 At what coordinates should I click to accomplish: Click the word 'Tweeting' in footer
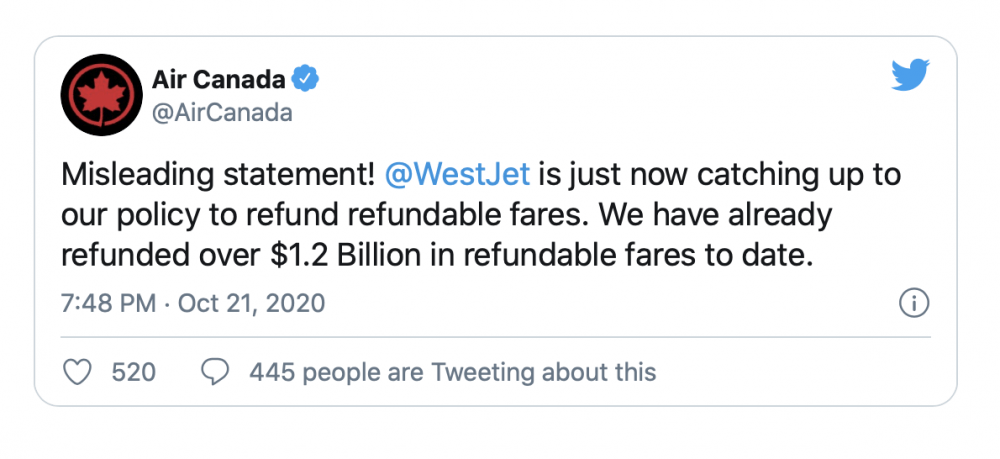(x=481, y=372)
